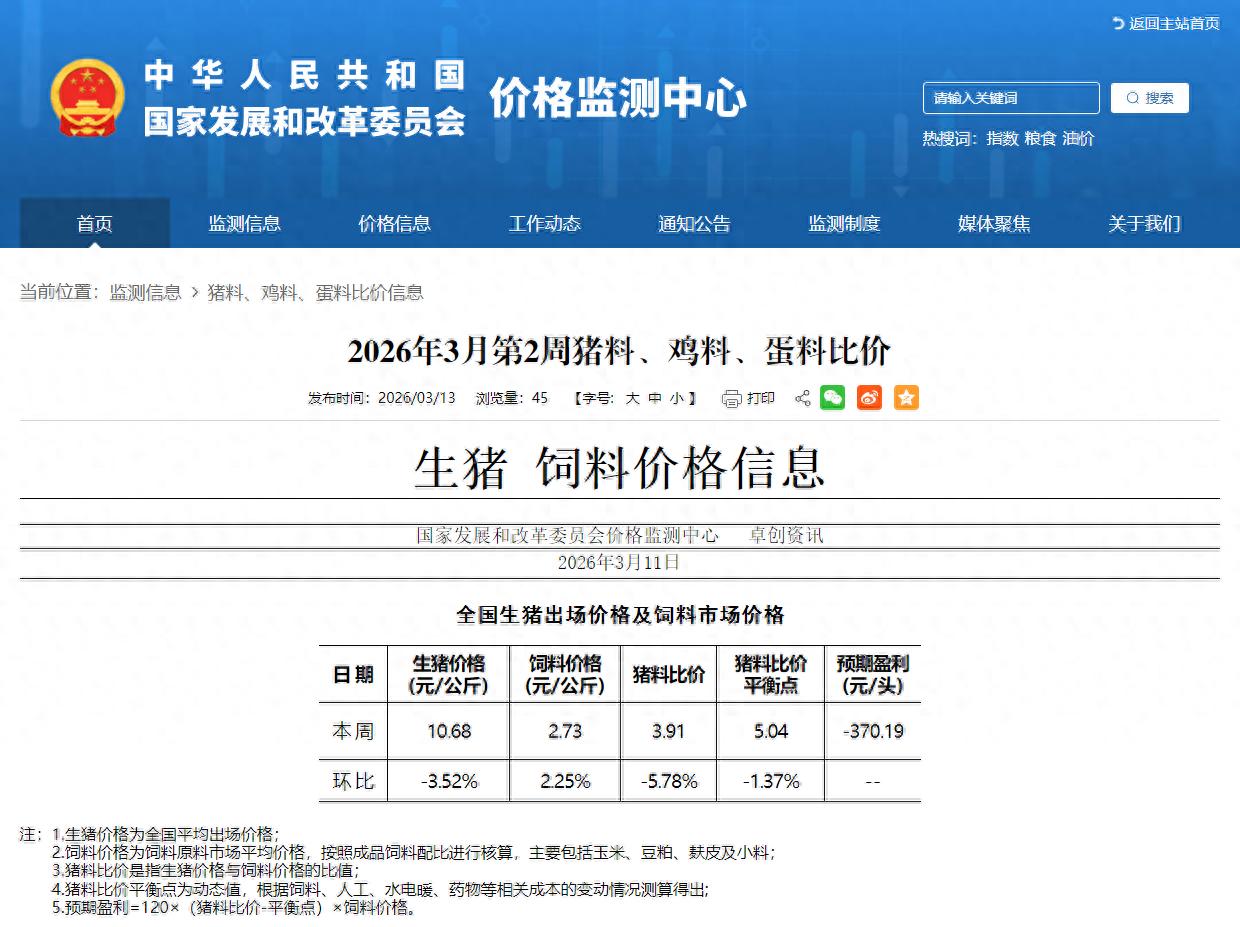Go to the 首页 home tab

click(95, 224)
